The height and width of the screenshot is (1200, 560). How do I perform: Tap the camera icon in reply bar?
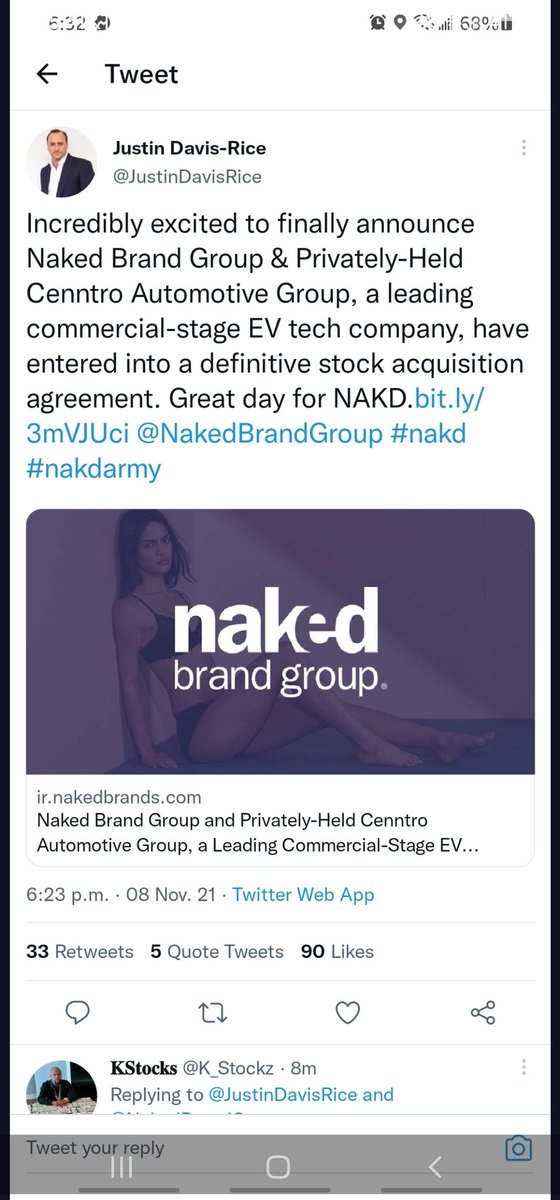click(x=517, y=1148)
